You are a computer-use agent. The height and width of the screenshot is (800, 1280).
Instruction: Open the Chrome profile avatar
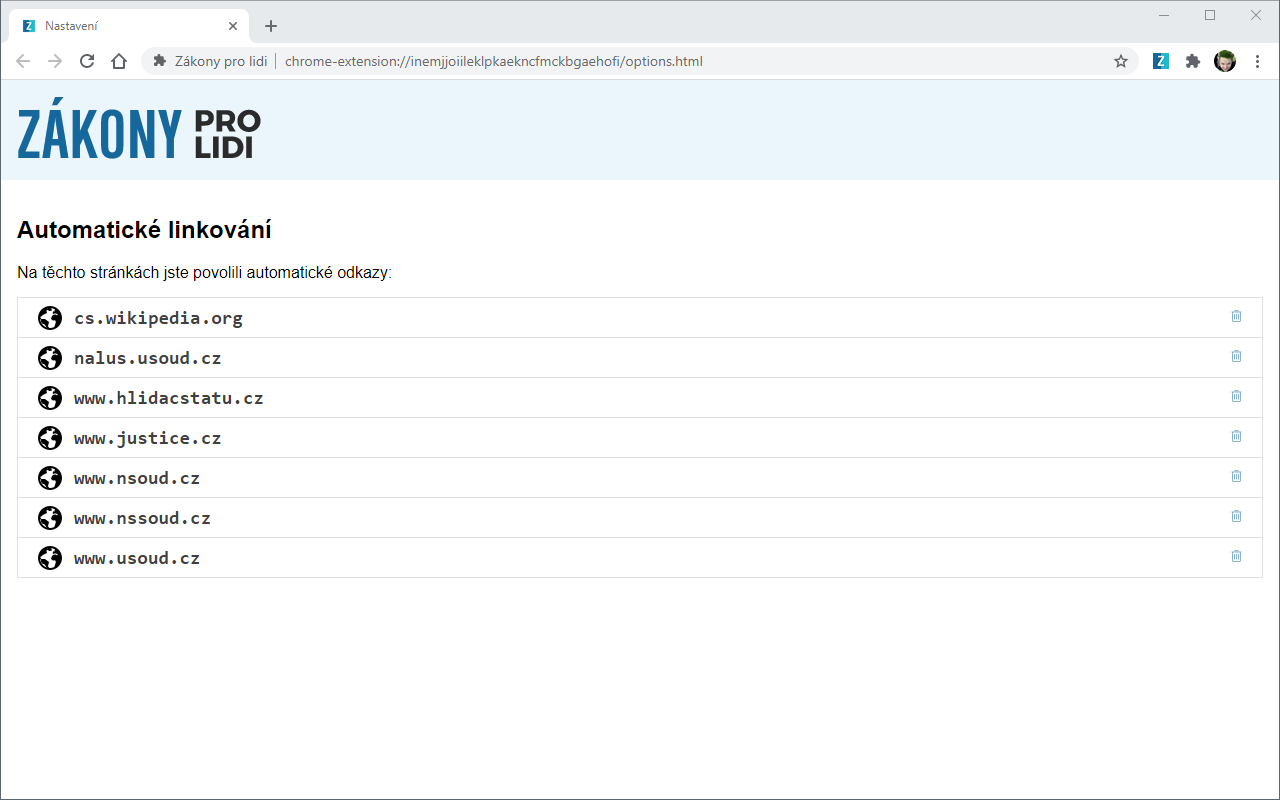(1225, 61)
